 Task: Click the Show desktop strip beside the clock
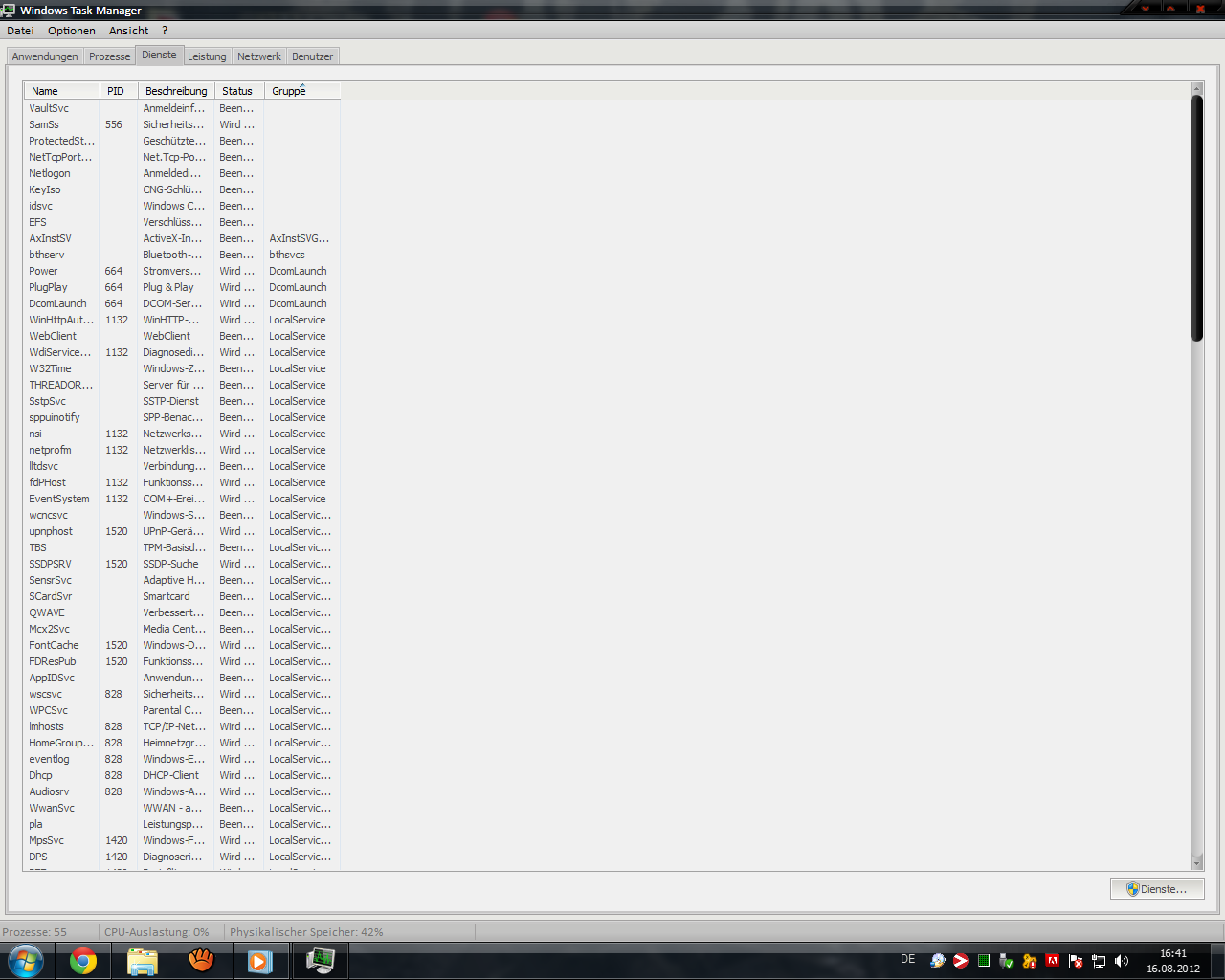(1217, 961)
